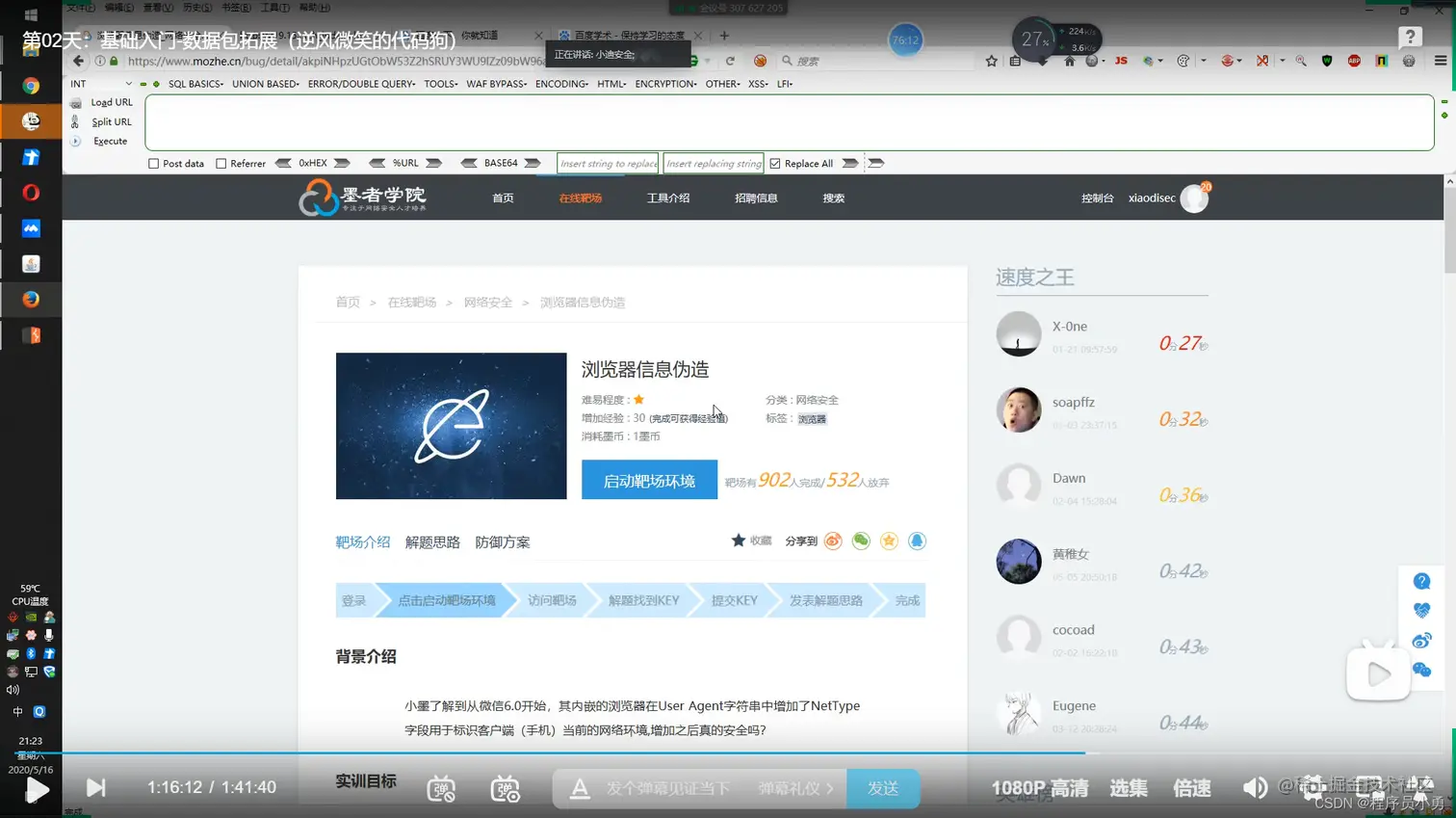Click 启动靶场环境 button
Viewport: 1456px width, 818px height.
tap(649, 480)
